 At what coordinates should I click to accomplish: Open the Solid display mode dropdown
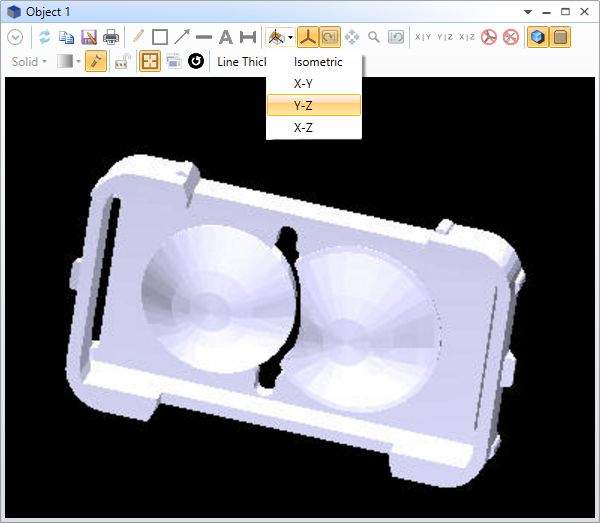pos(29,62)
